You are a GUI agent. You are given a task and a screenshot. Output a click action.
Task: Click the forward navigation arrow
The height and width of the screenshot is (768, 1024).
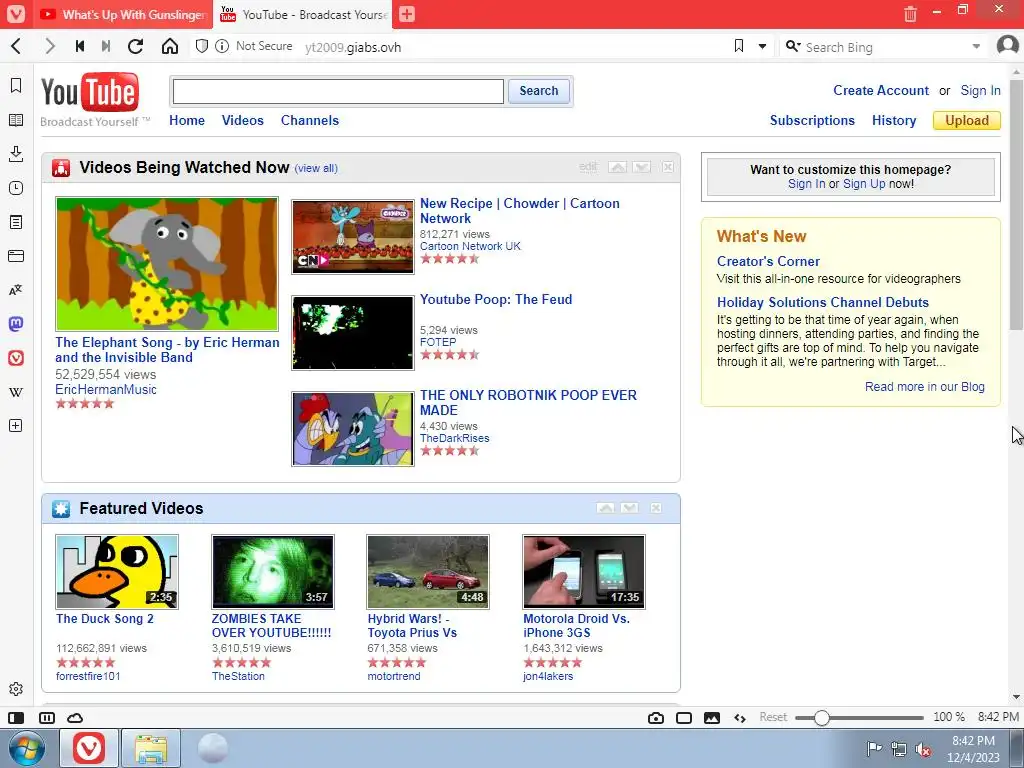click(50, 46)
